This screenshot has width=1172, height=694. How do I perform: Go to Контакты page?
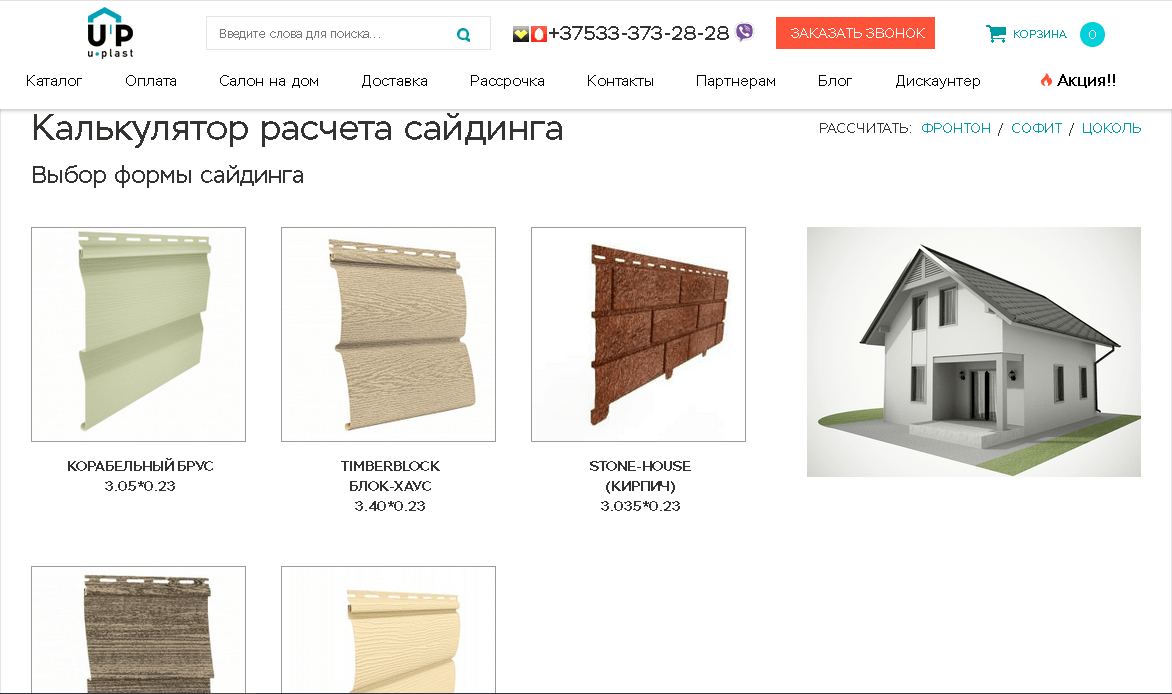(620, 81)
